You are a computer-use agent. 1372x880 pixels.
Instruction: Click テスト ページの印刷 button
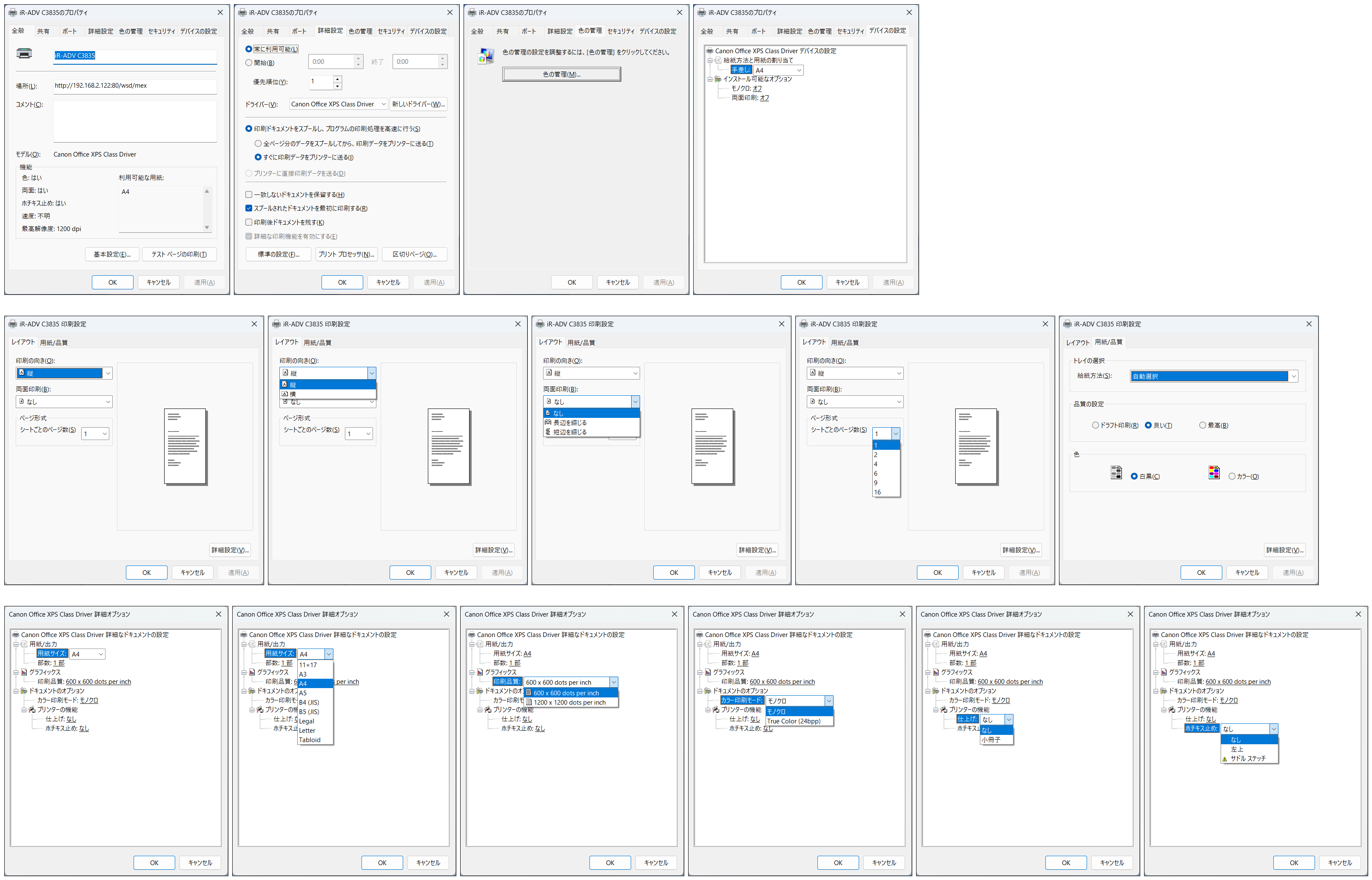179,255
